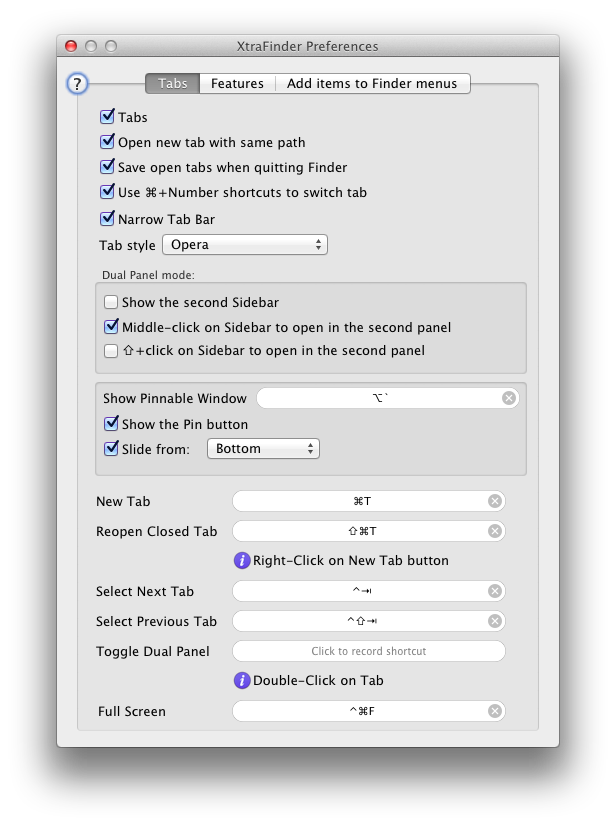Switch to the Features tab
616x826 pixels.
(237, 83)
